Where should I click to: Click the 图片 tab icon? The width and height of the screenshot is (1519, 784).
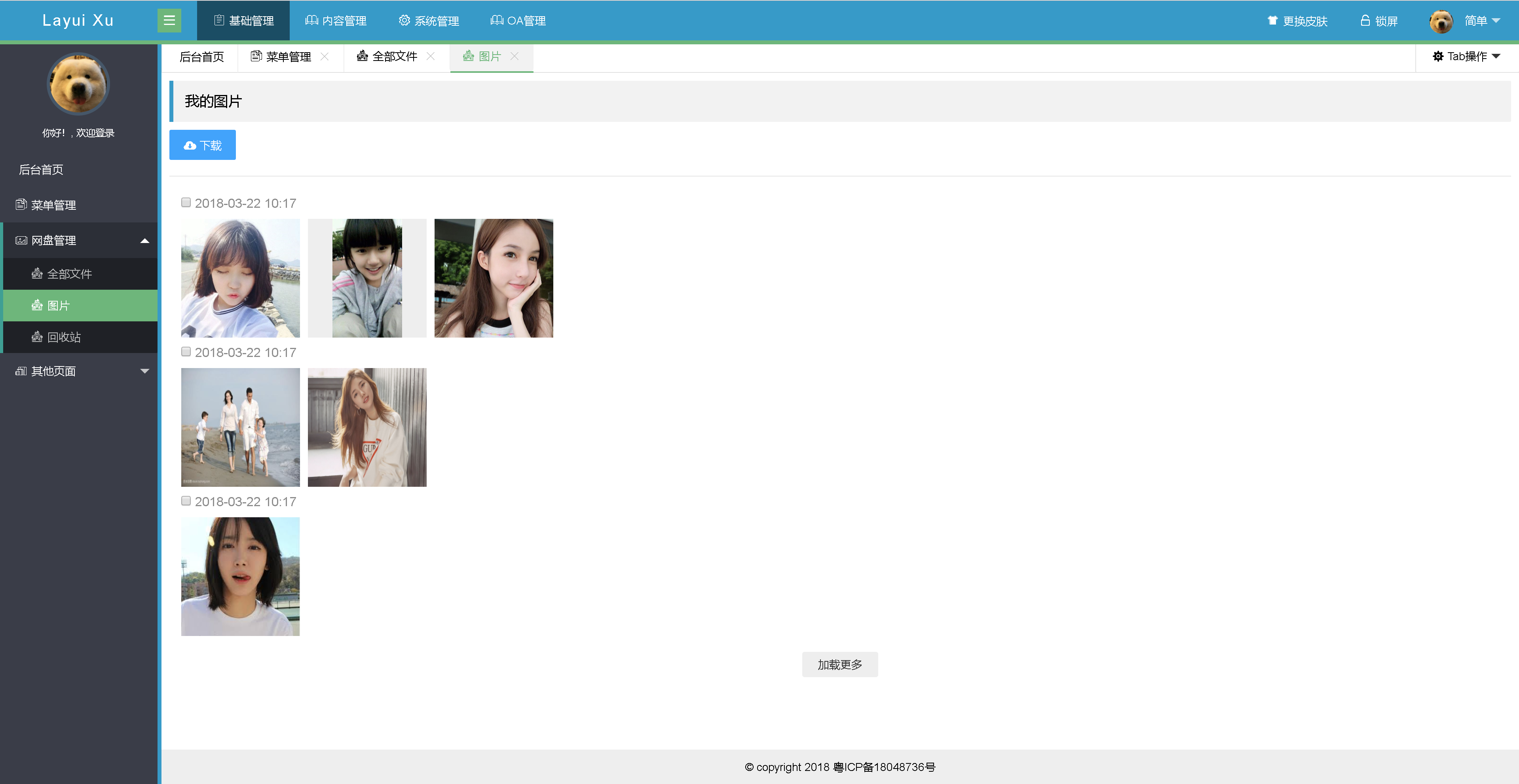[x=468, y=56]
